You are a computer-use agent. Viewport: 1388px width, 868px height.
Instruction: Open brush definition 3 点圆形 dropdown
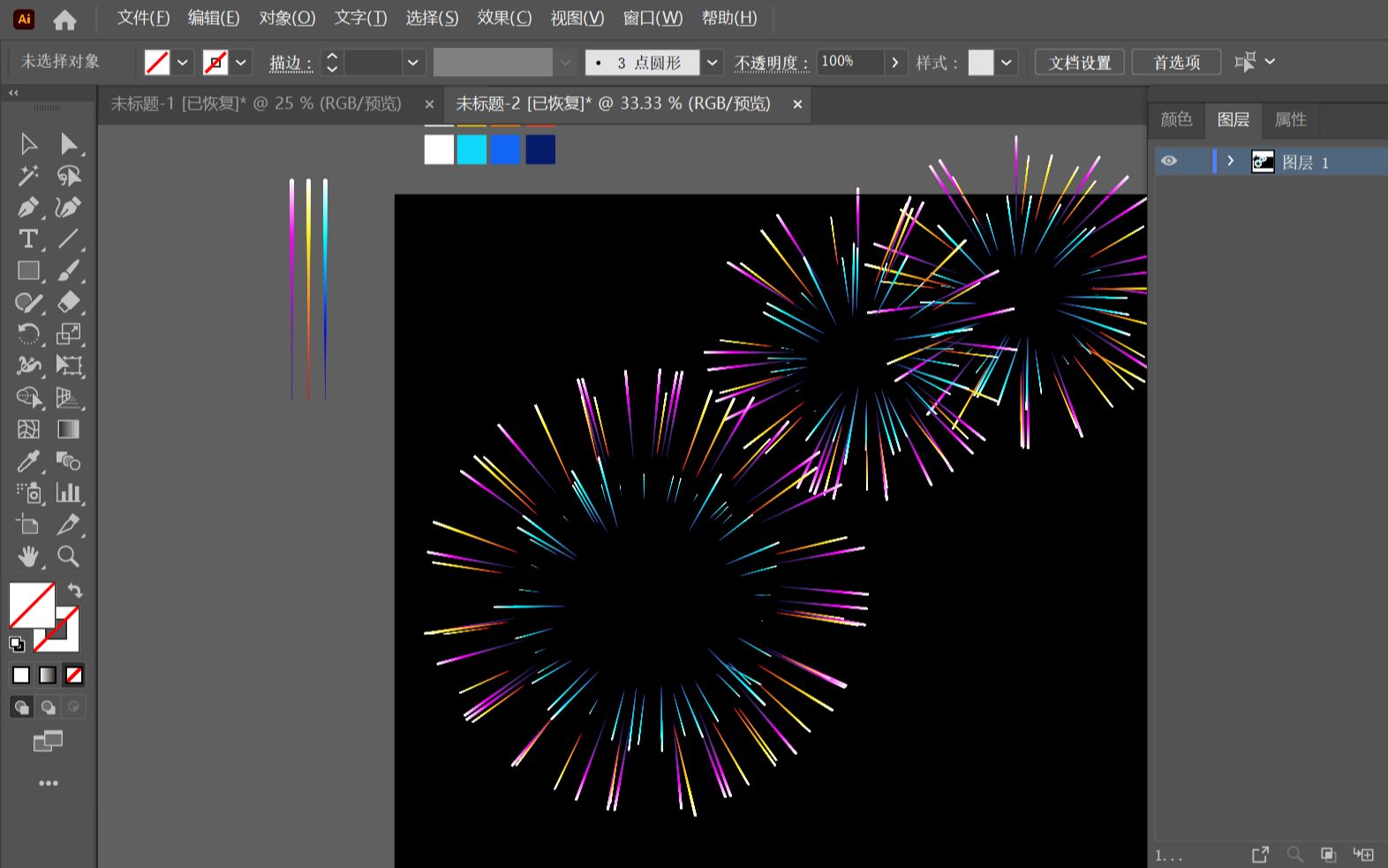coord(712,63)
